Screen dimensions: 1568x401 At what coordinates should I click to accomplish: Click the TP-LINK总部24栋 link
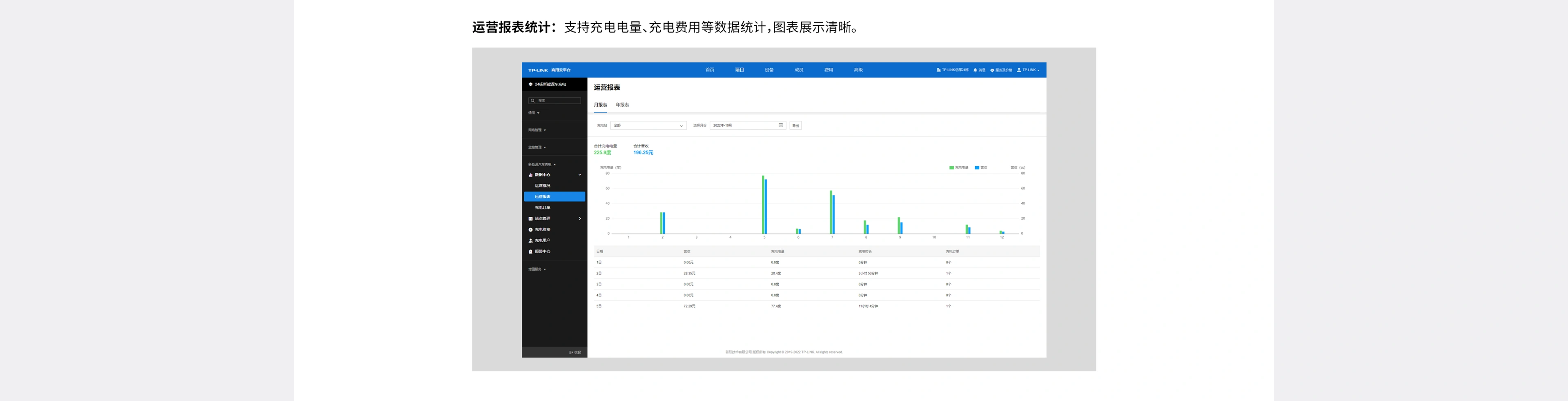tap(955, 70)
